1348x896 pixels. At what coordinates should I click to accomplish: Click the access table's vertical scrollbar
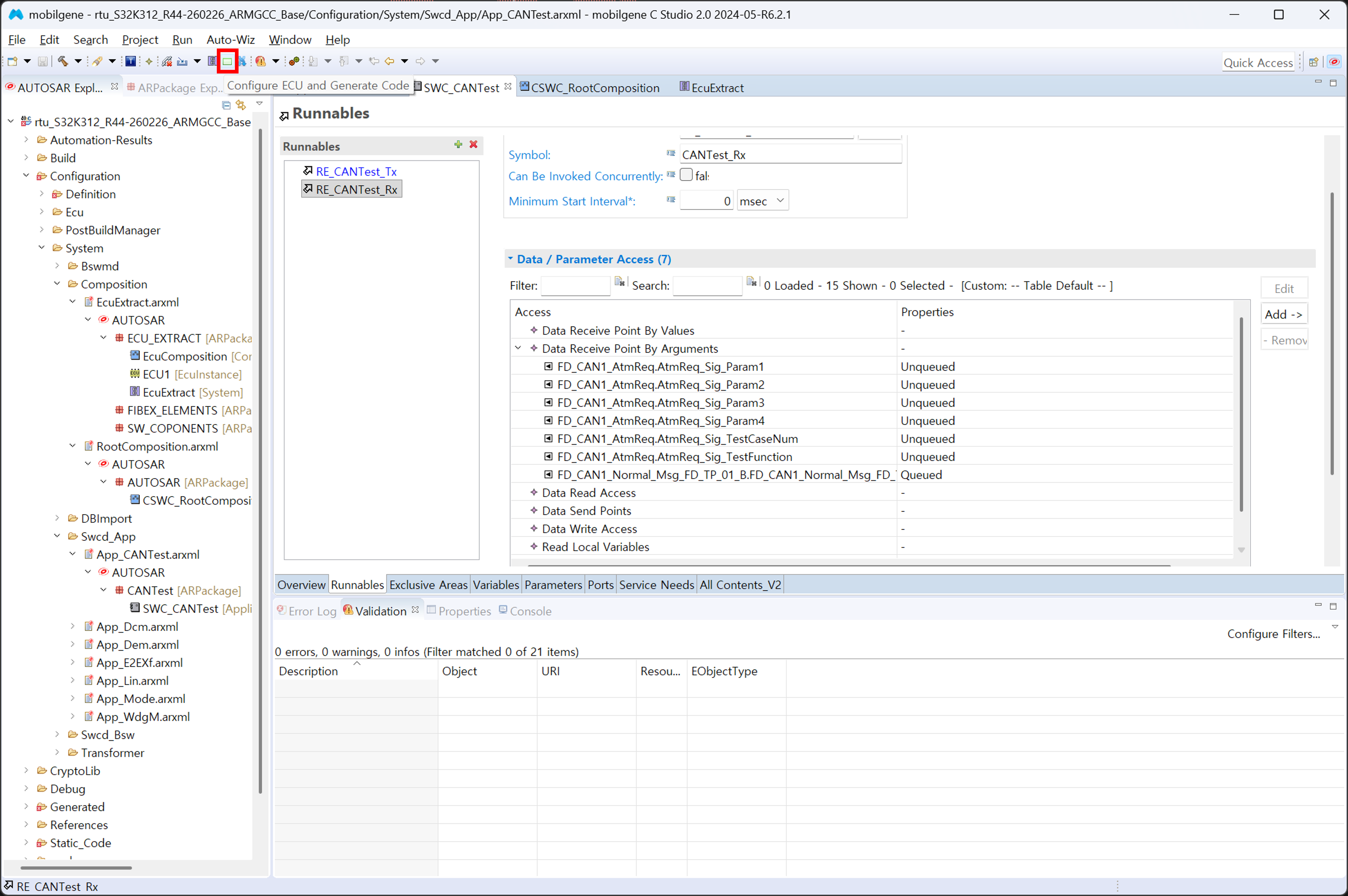tap(1241, 414)
